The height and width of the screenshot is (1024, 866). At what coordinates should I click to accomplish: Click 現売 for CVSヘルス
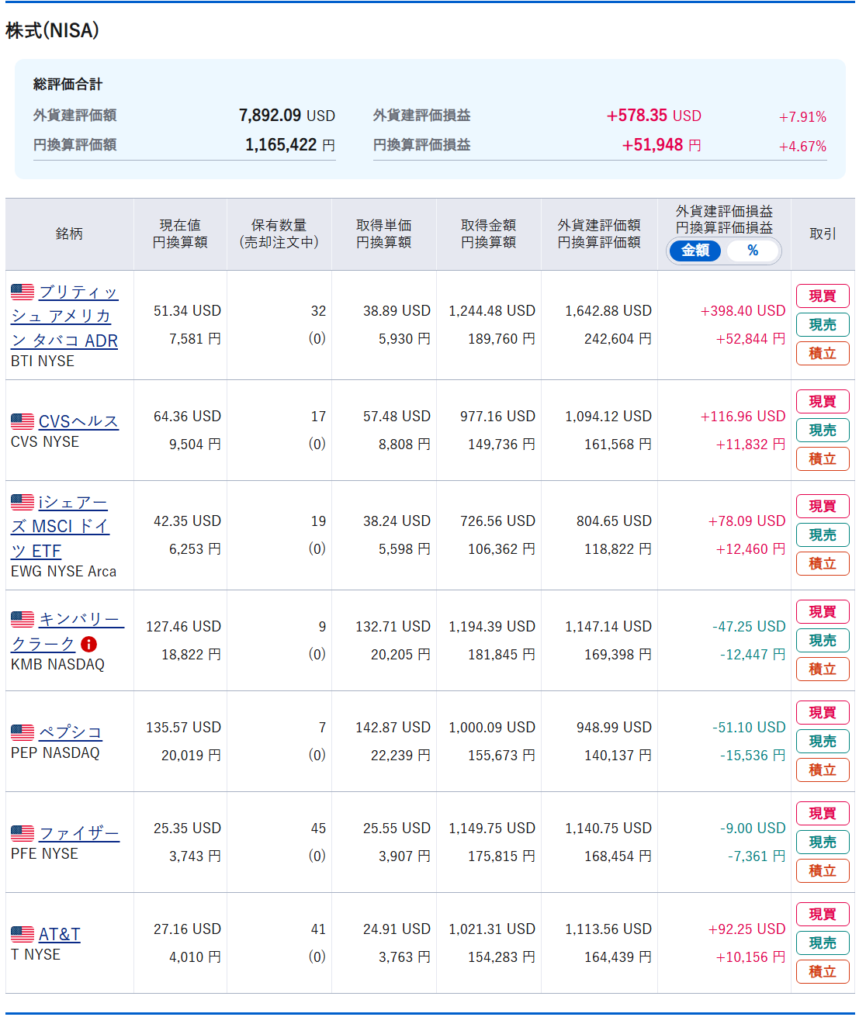[x=822, y=430]
